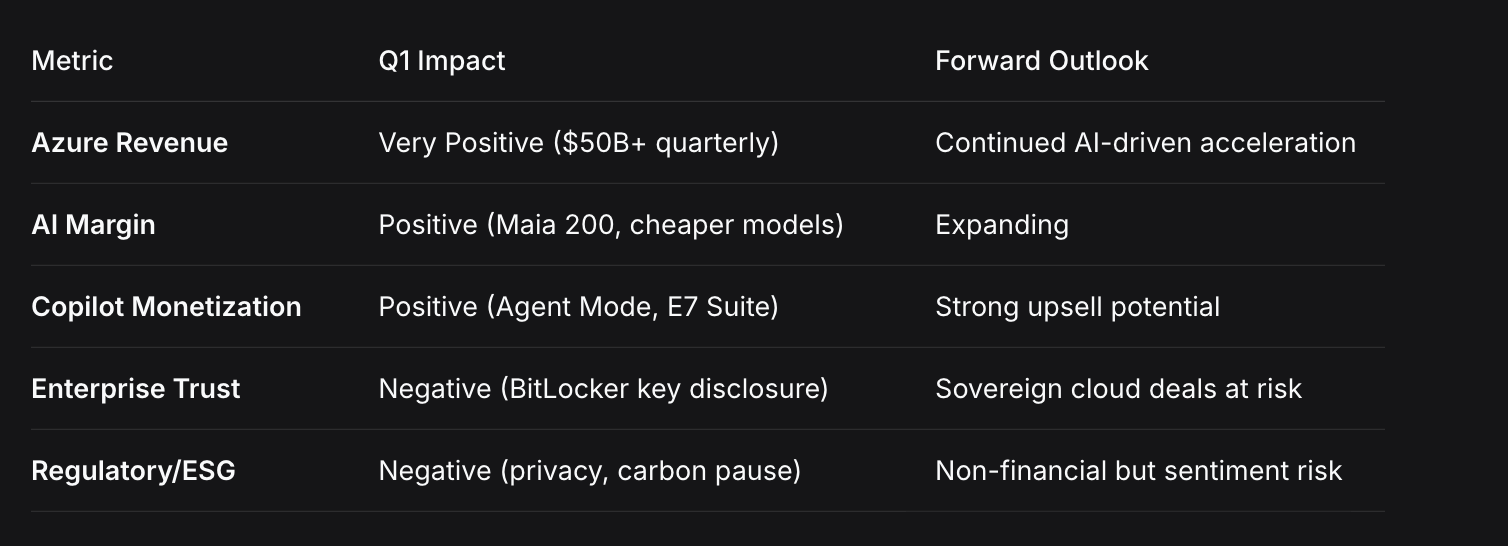Viewport: 1508px width, 546px height.
Task: Select 'Sovereign cloud deals at risk' cell
Action: tap(1118, 389)
